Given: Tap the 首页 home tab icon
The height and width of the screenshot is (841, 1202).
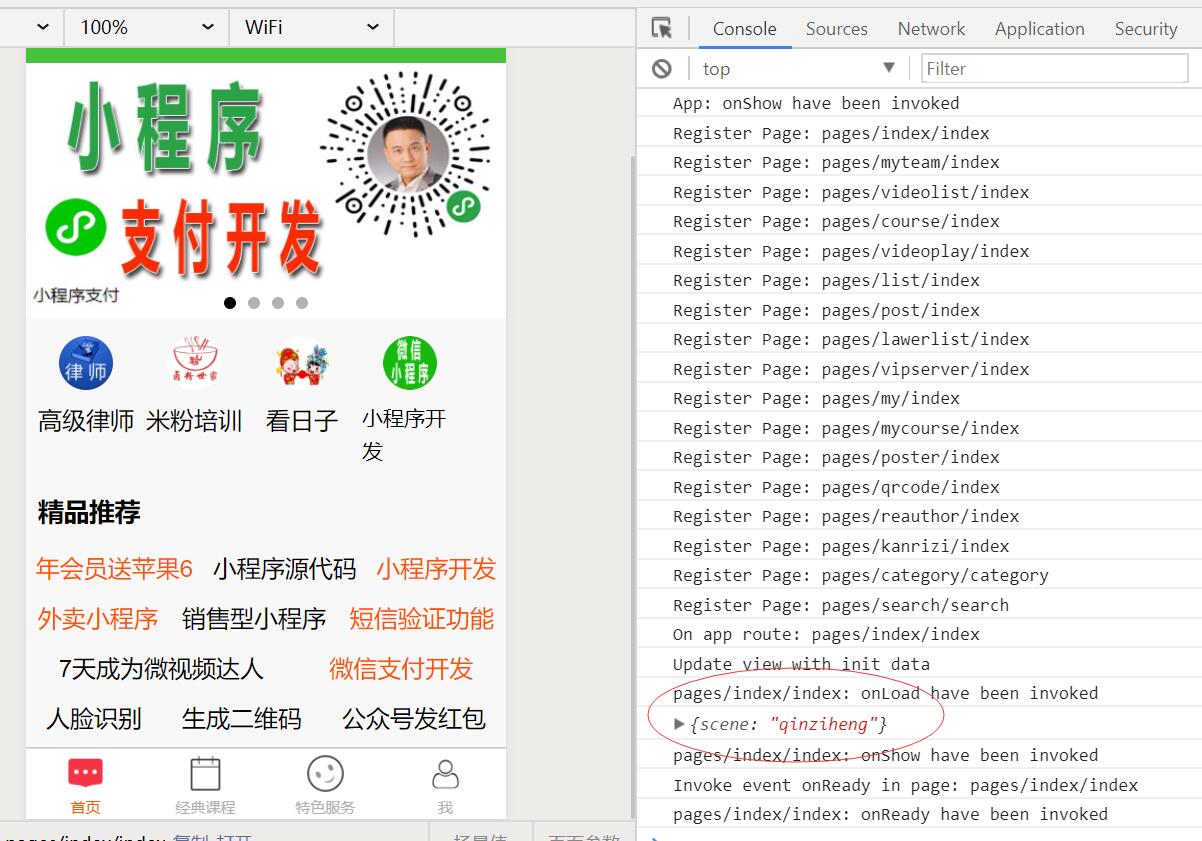Looking at the screenshot, I should coord(85,774).
